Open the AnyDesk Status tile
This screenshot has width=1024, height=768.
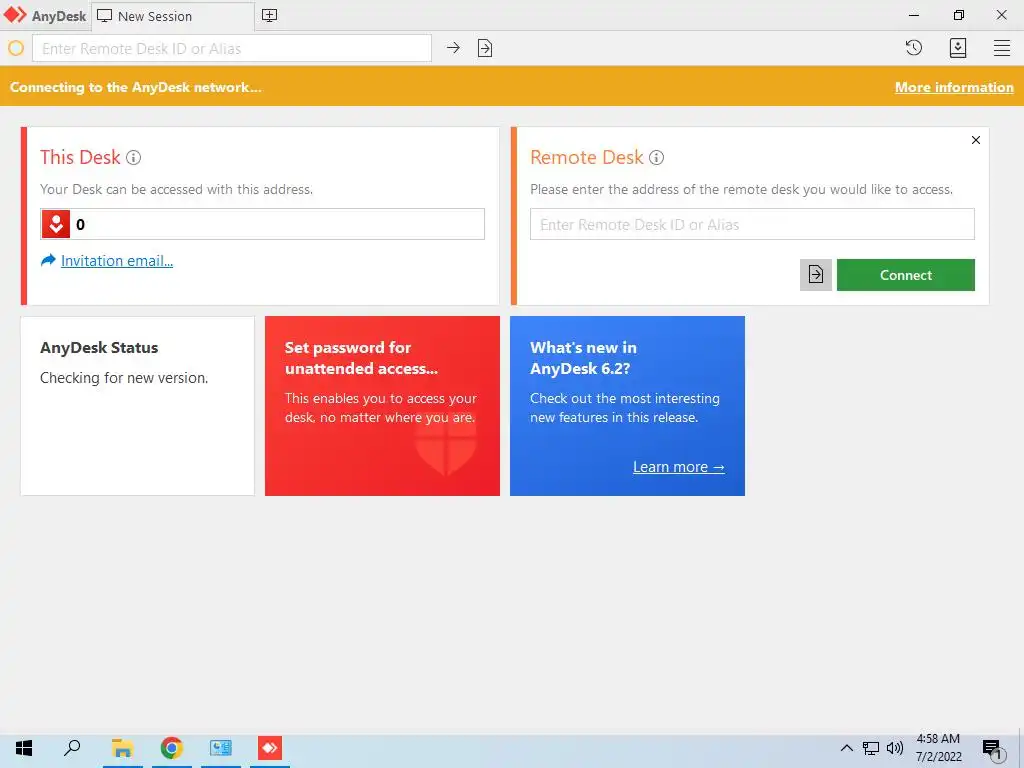138,406
